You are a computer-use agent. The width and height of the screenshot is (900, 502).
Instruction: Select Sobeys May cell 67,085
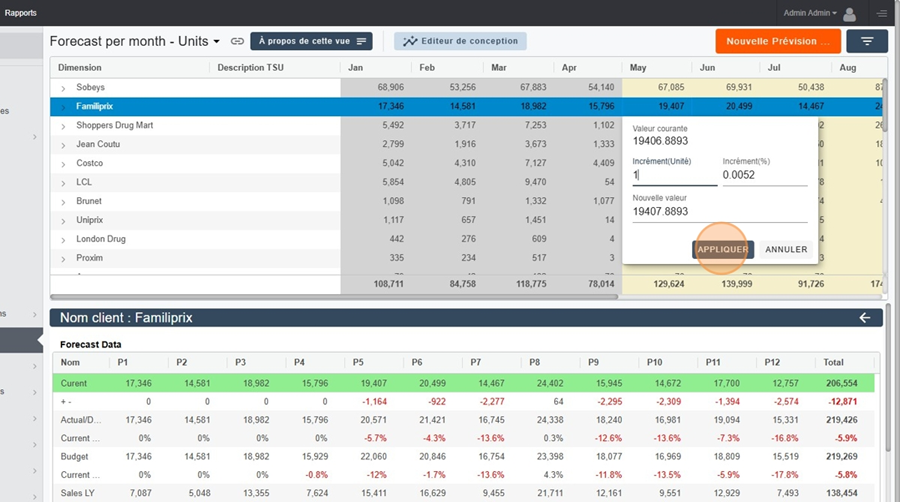[x=671, y=87]
